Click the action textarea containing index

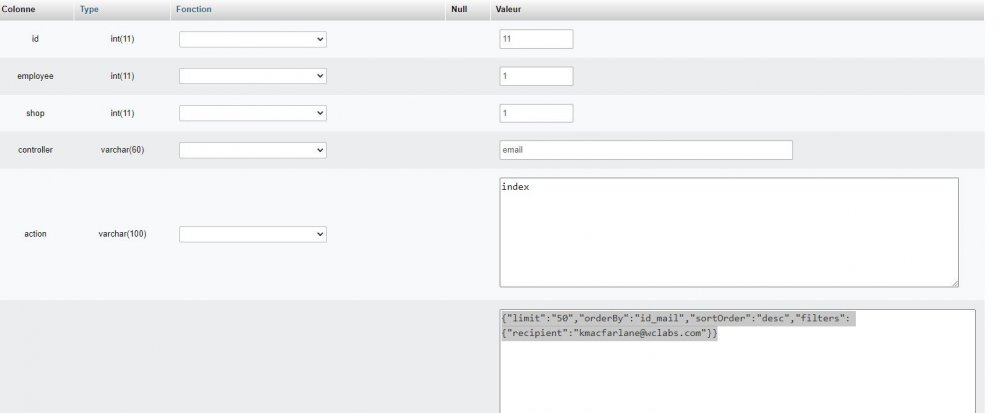(x=729, y=233)
